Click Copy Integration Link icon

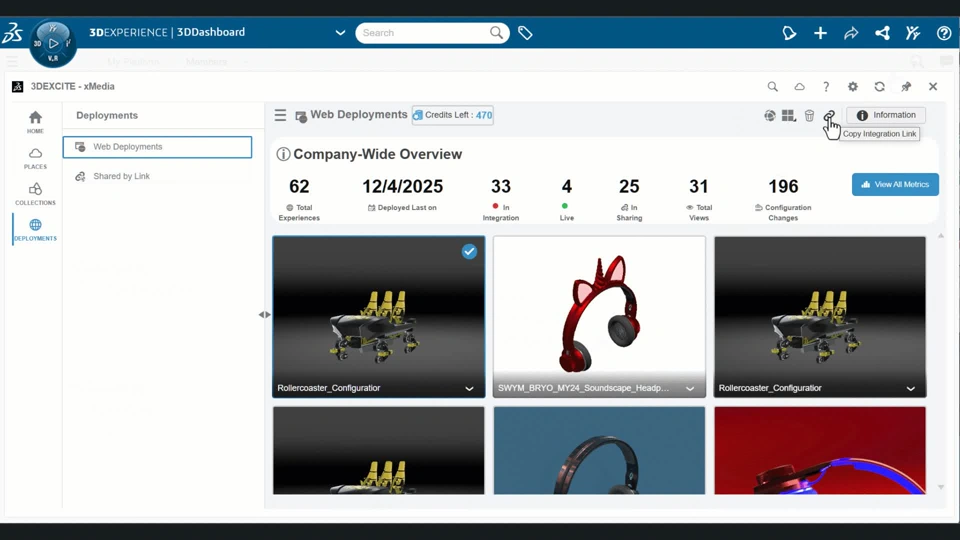pos(830,116)
